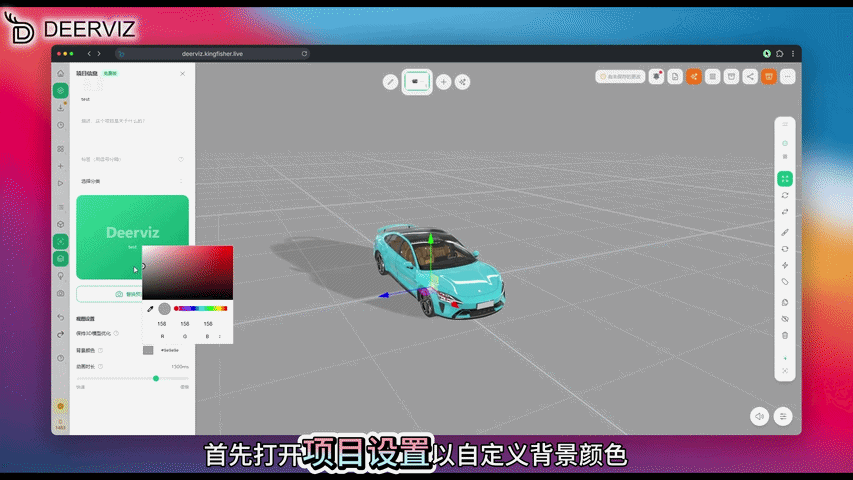Open the download icon in left sidebar
The width and height of the screenshot is (853, 480).
click(x=60, y=108)
